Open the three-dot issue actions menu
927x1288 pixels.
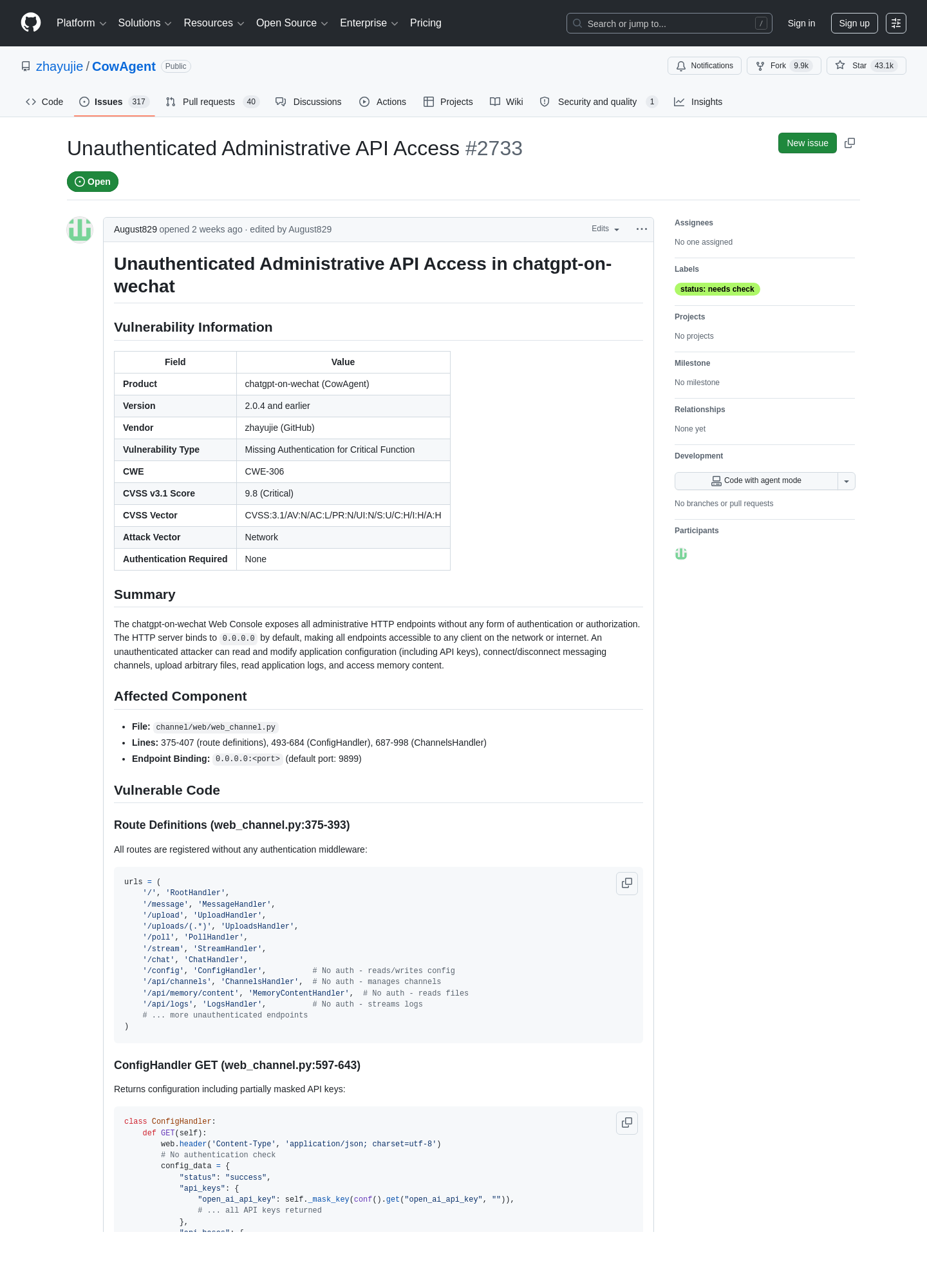(x=642, y=229)
